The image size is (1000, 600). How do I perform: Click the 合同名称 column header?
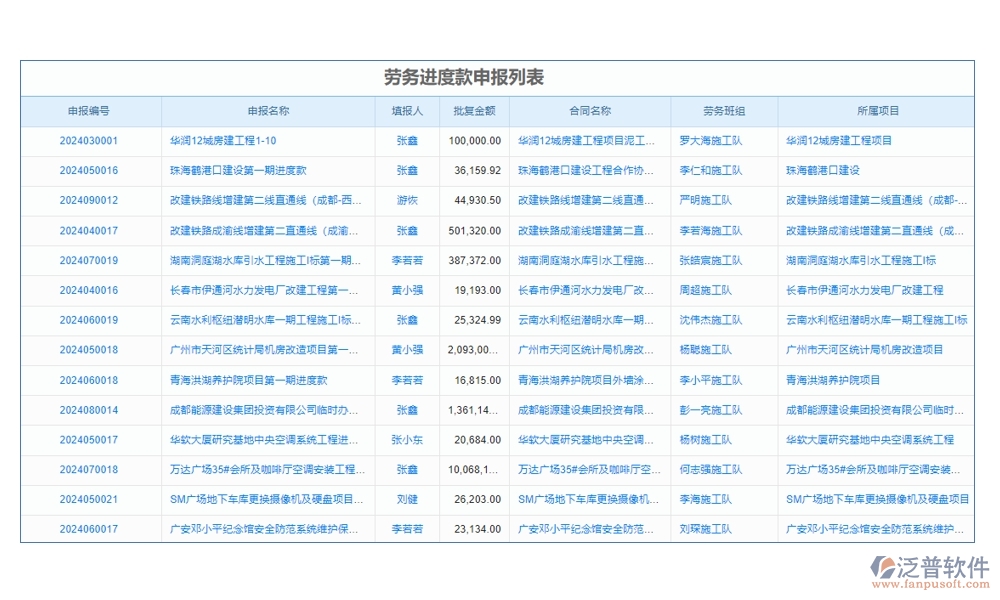pos(590,110)
